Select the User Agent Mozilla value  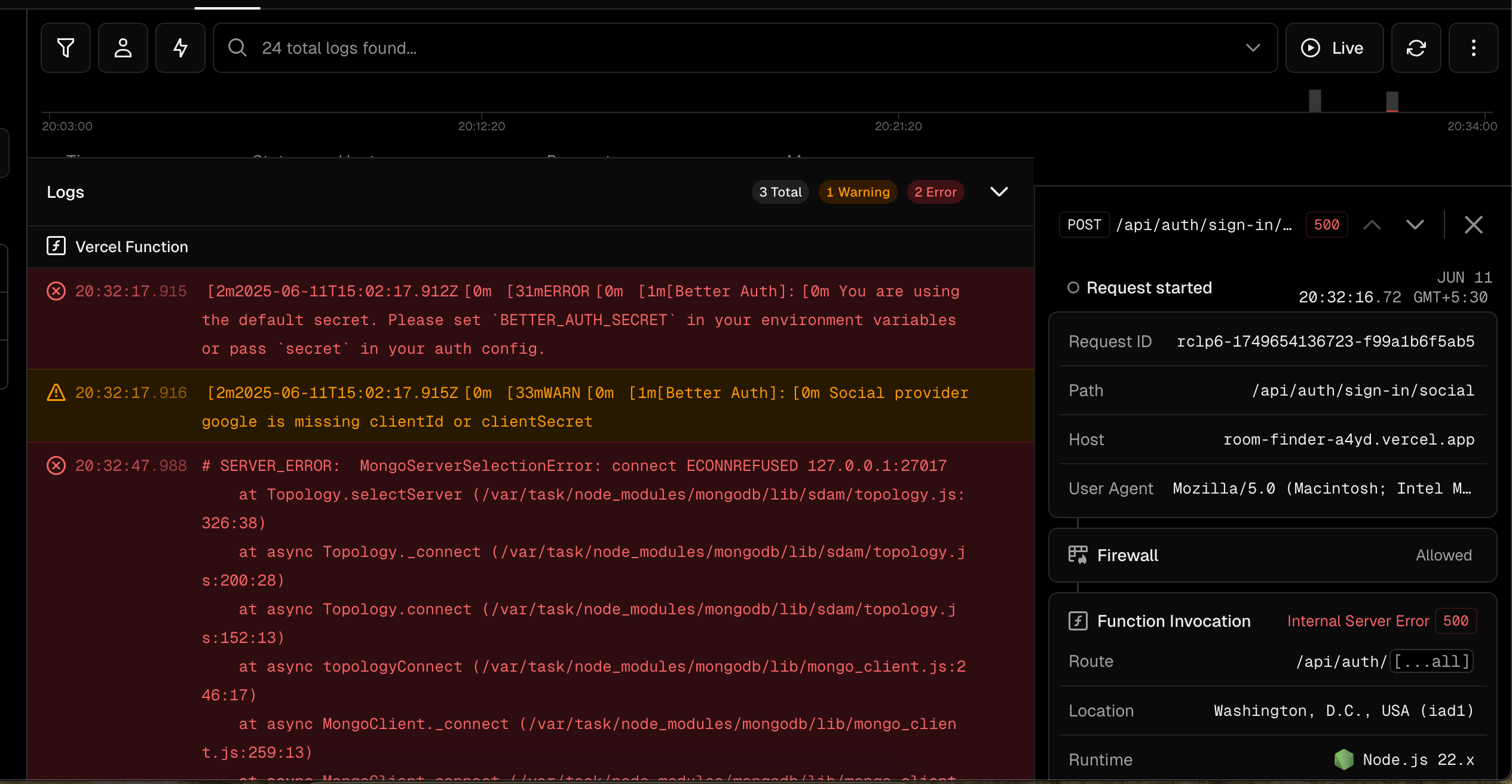1322,488
